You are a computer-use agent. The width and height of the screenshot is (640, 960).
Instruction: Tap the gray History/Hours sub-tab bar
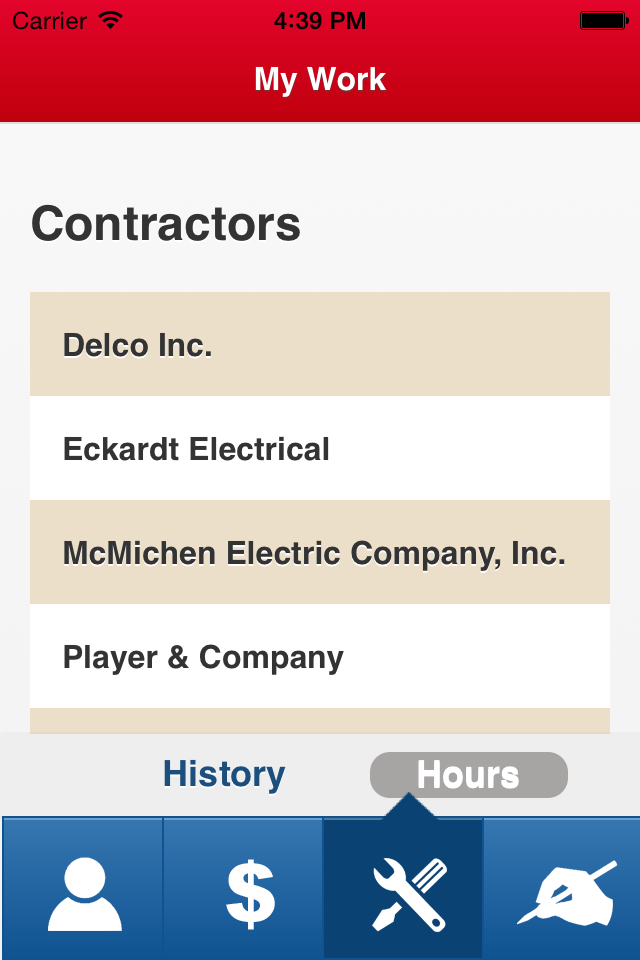click(x=320, y=774)
